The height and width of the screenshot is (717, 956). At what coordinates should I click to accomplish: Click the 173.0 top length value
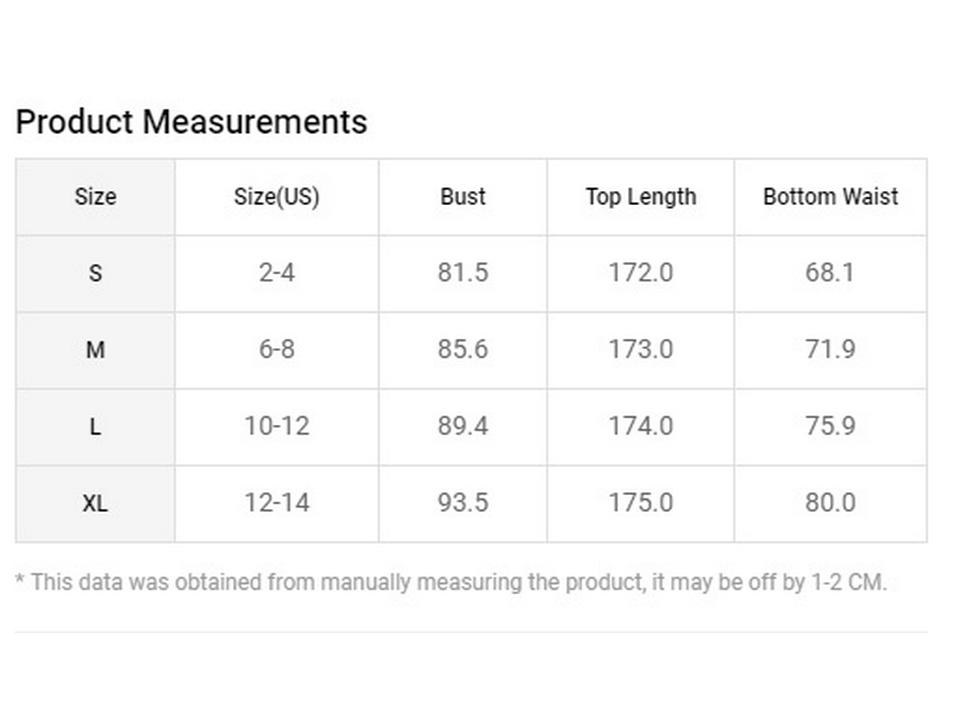coord(640,350)
